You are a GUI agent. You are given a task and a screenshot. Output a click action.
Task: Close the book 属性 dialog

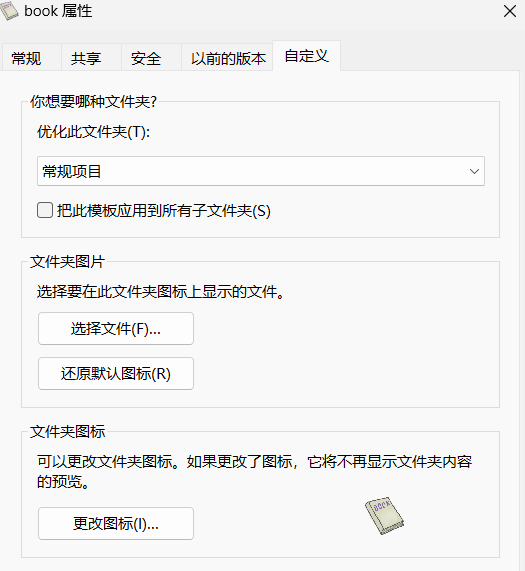tap(510, 11)
